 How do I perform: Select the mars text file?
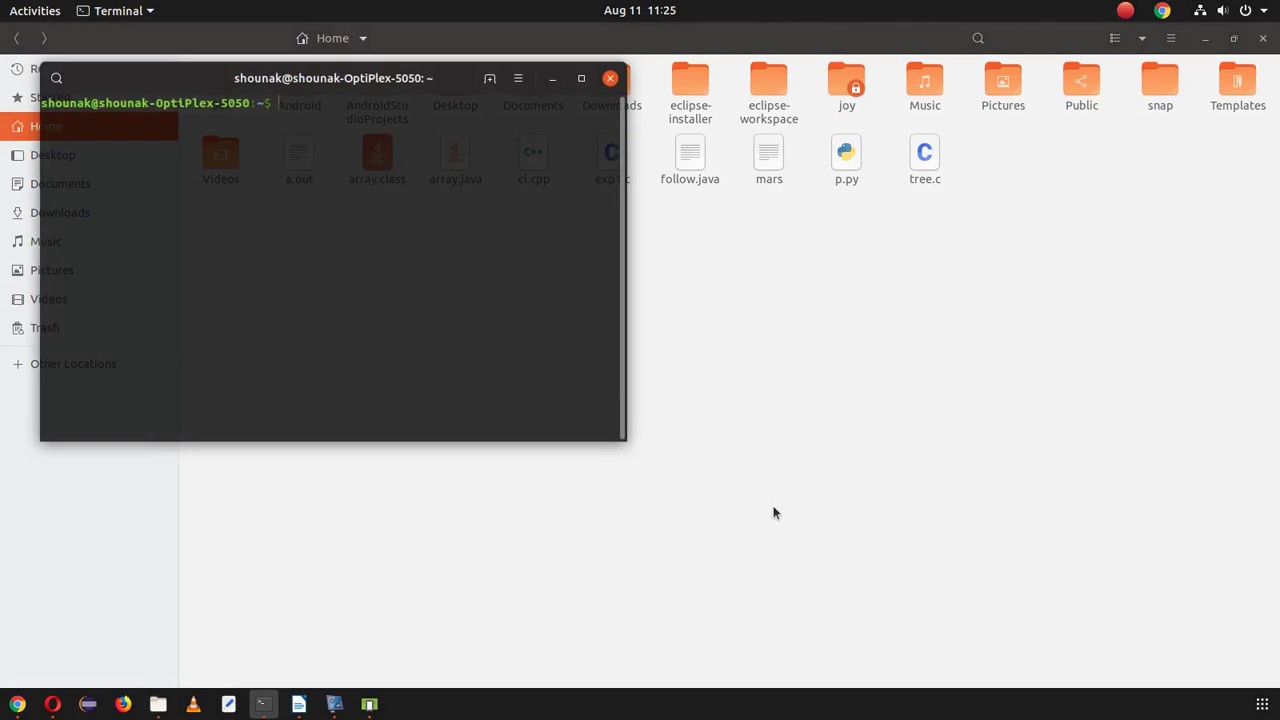769,161
